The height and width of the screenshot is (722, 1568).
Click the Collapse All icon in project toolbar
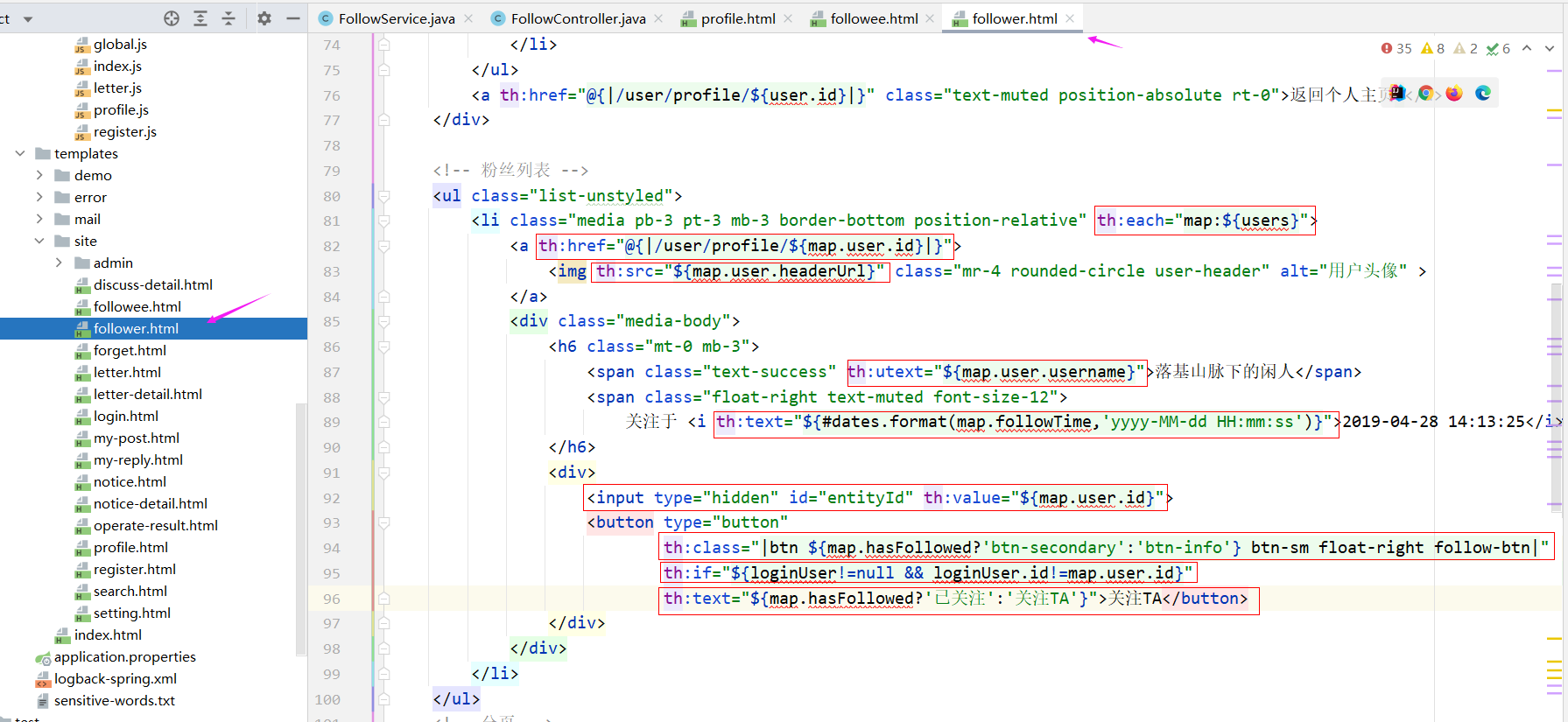pos(229,18)
